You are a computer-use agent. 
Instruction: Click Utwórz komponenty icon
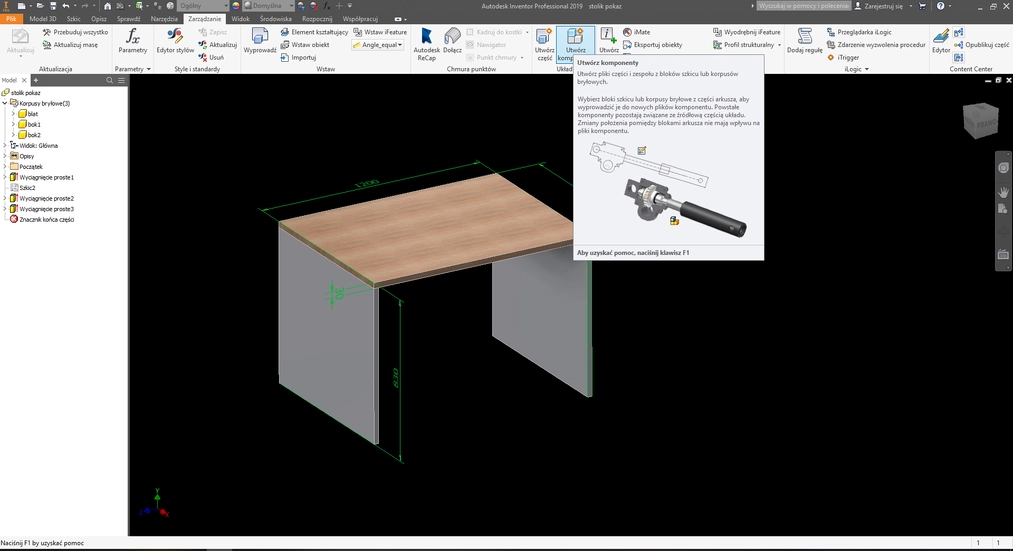pos(575,36)
